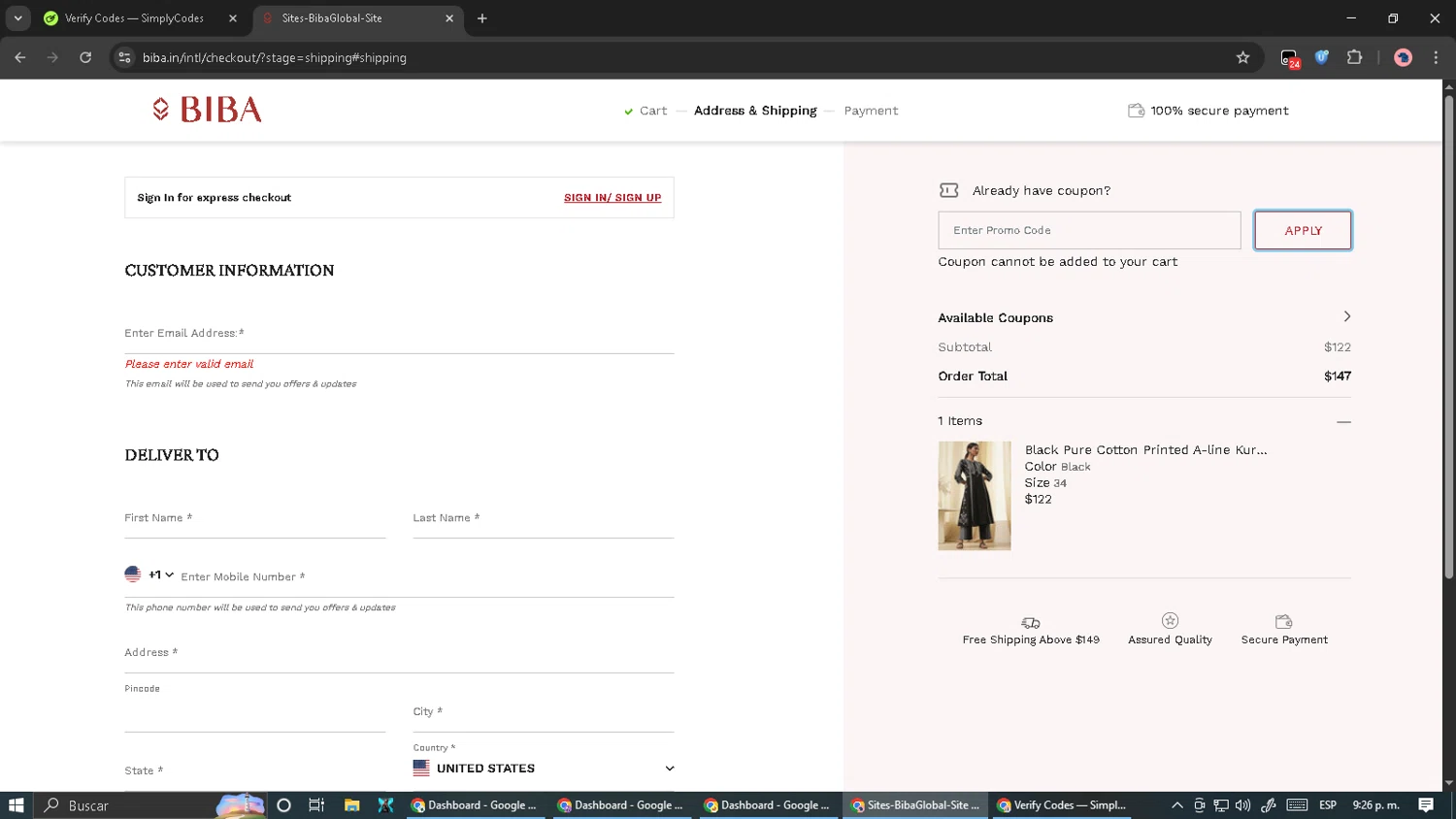Click the browser address bar URL

(x=275, y=58)
